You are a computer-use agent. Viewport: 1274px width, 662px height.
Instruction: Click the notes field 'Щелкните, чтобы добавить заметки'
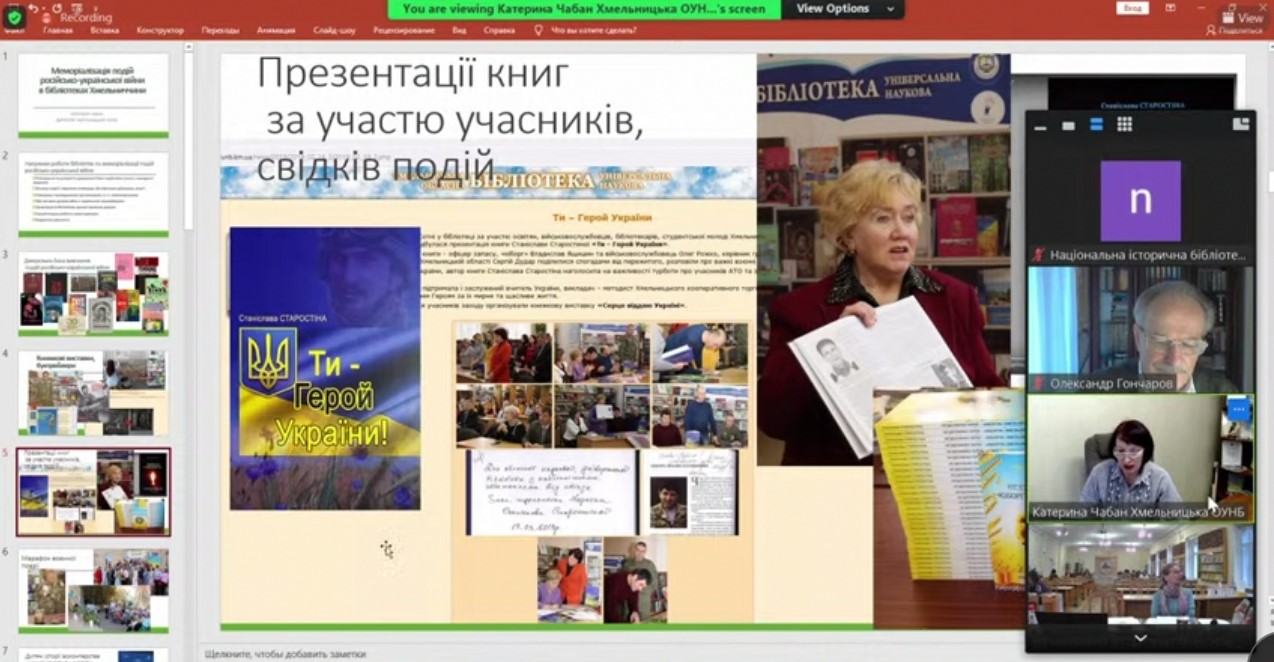click(285, 653)
